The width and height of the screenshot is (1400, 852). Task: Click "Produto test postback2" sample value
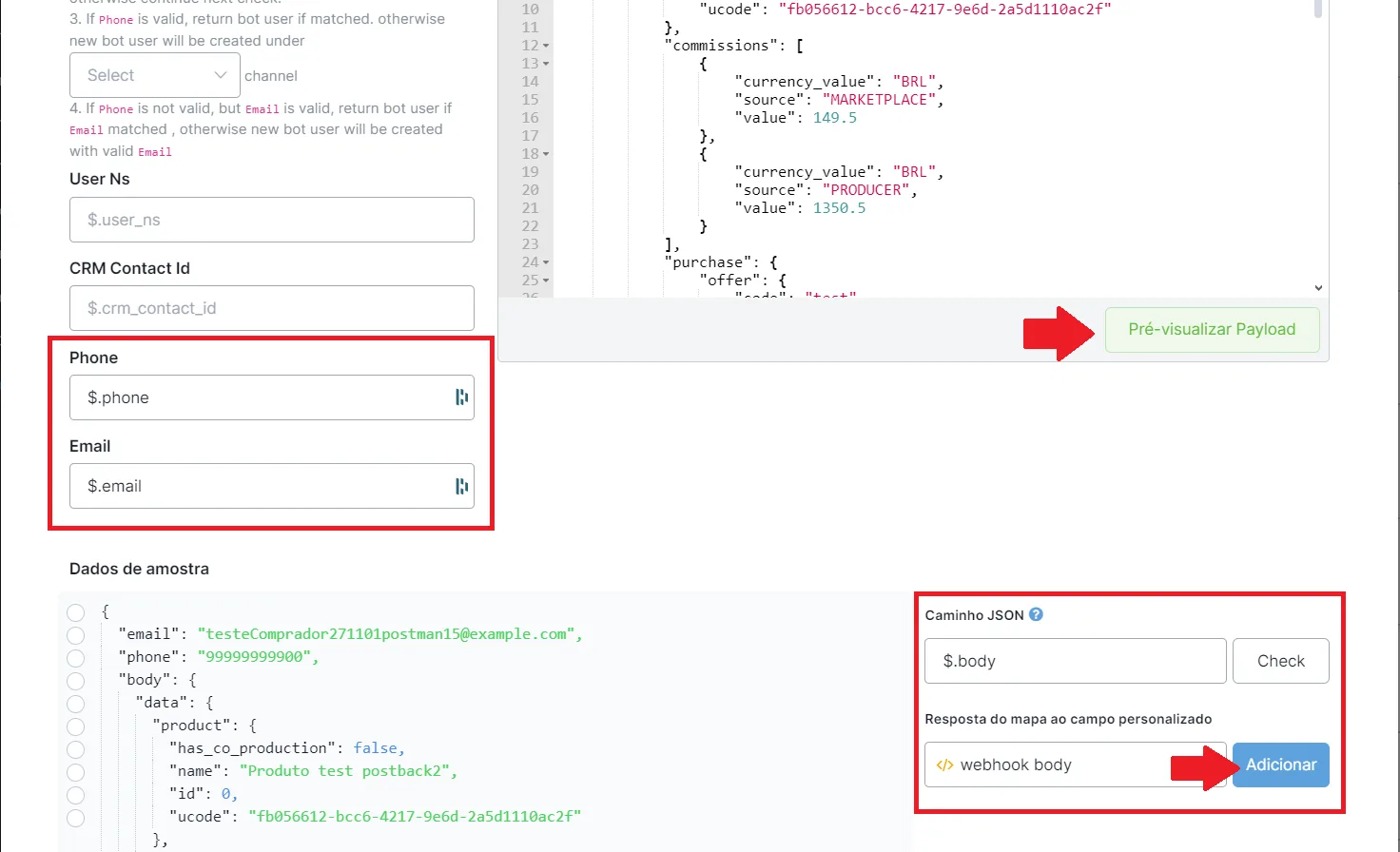tap(344, 771)
